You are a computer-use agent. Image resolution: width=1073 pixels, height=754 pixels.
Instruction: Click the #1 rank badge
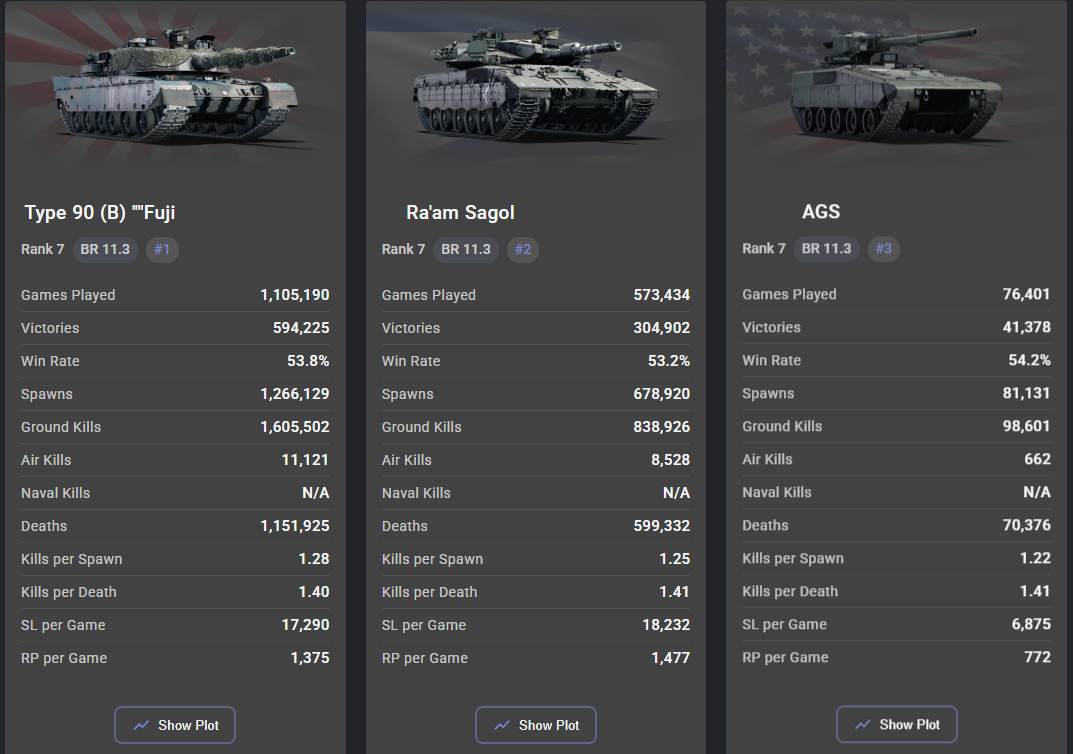coord(162,249)
